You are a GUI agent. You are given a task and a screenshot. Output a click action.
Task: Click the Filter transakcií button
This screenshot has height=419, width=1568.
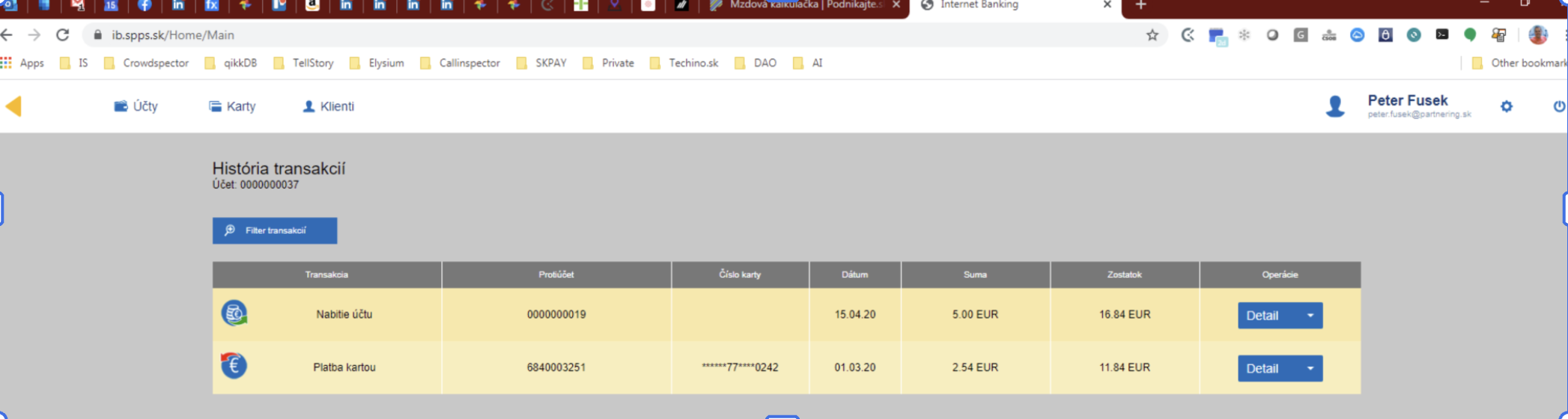click(x=275, y=230)
